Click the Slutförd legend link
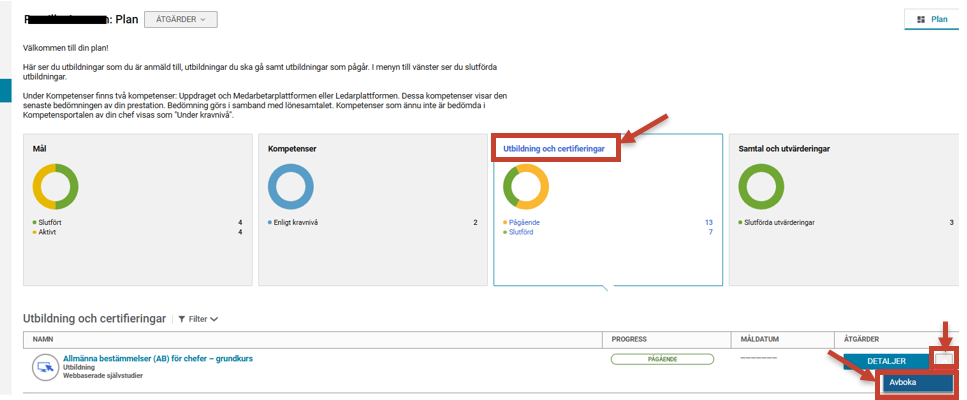 [x=521, y=232]
